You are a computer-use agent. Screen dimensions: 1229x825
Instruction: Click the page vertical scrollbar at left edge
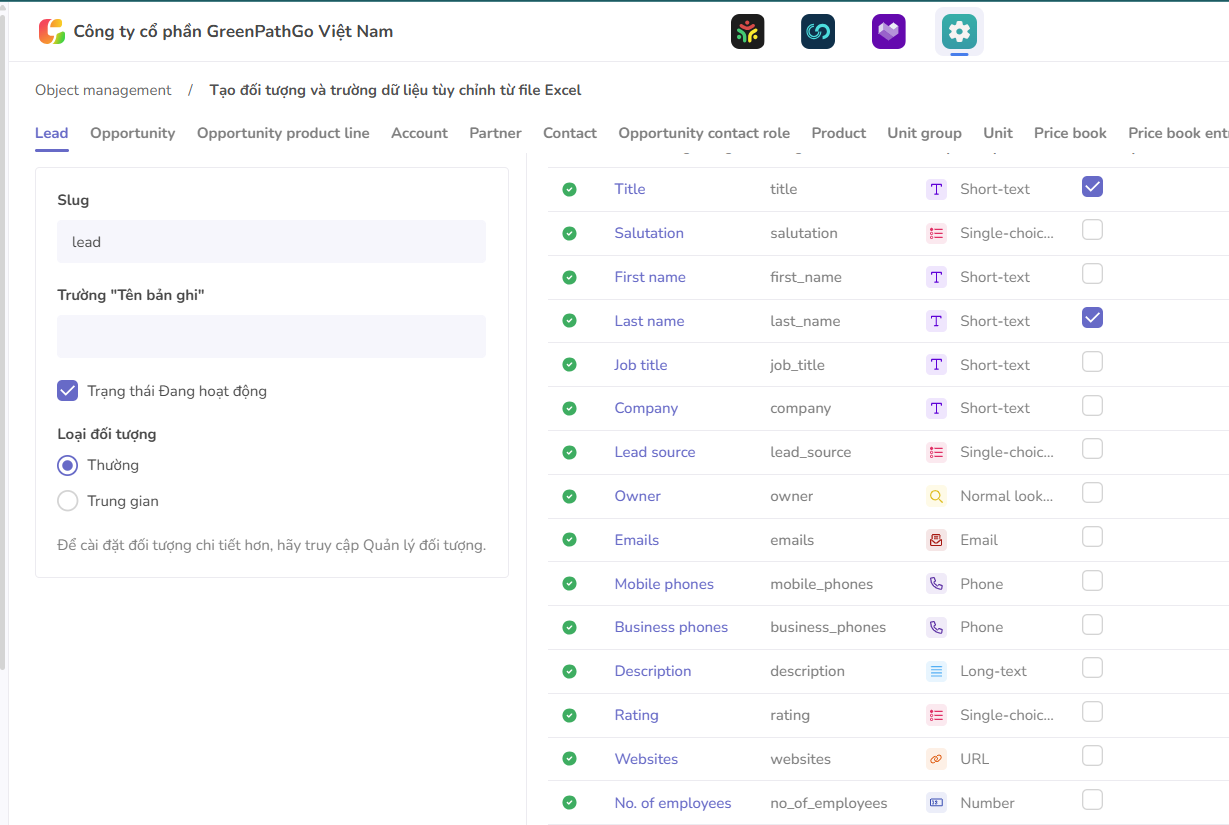3,340
